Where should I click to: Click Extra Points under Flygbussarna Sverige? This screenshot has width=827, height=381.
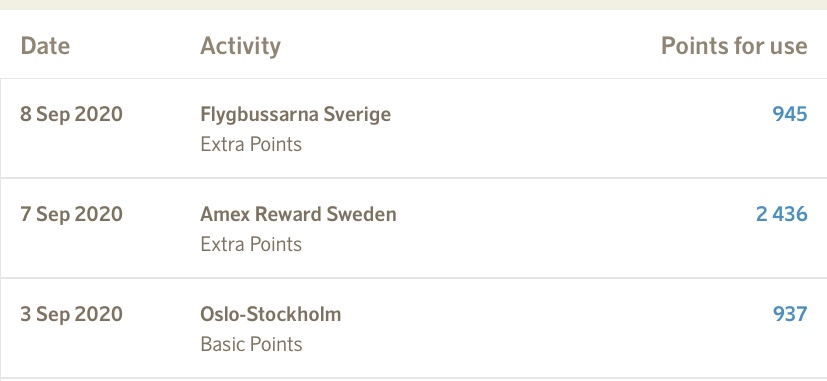click(251, 144)
